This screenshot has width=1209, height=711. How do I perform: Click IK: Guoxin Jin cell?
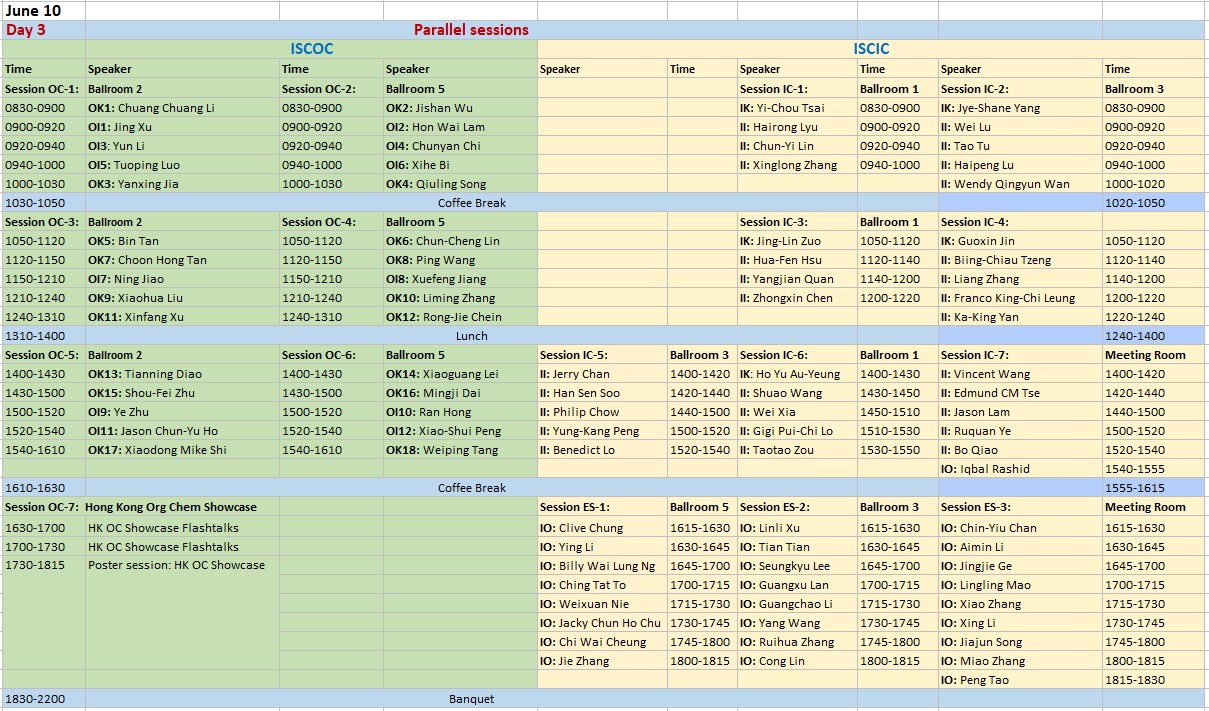(1020, 241)
